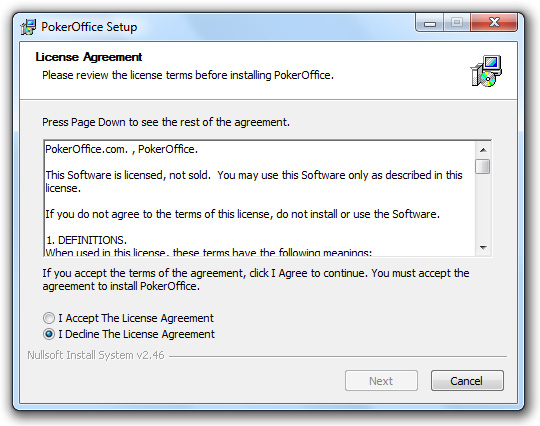This screenshot has height=426, width=540.
Task: Click the 'I Accept The License Agreement' label text
Action: (136, 318)
